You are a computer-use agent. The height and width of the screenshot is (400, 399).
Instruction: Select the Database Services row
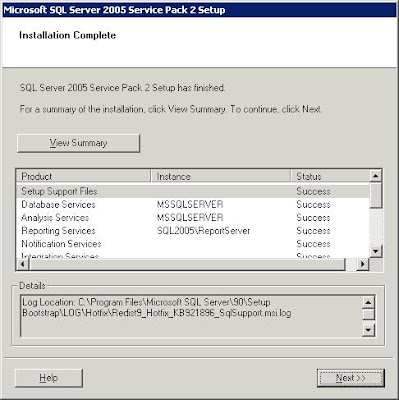[193, 204]
